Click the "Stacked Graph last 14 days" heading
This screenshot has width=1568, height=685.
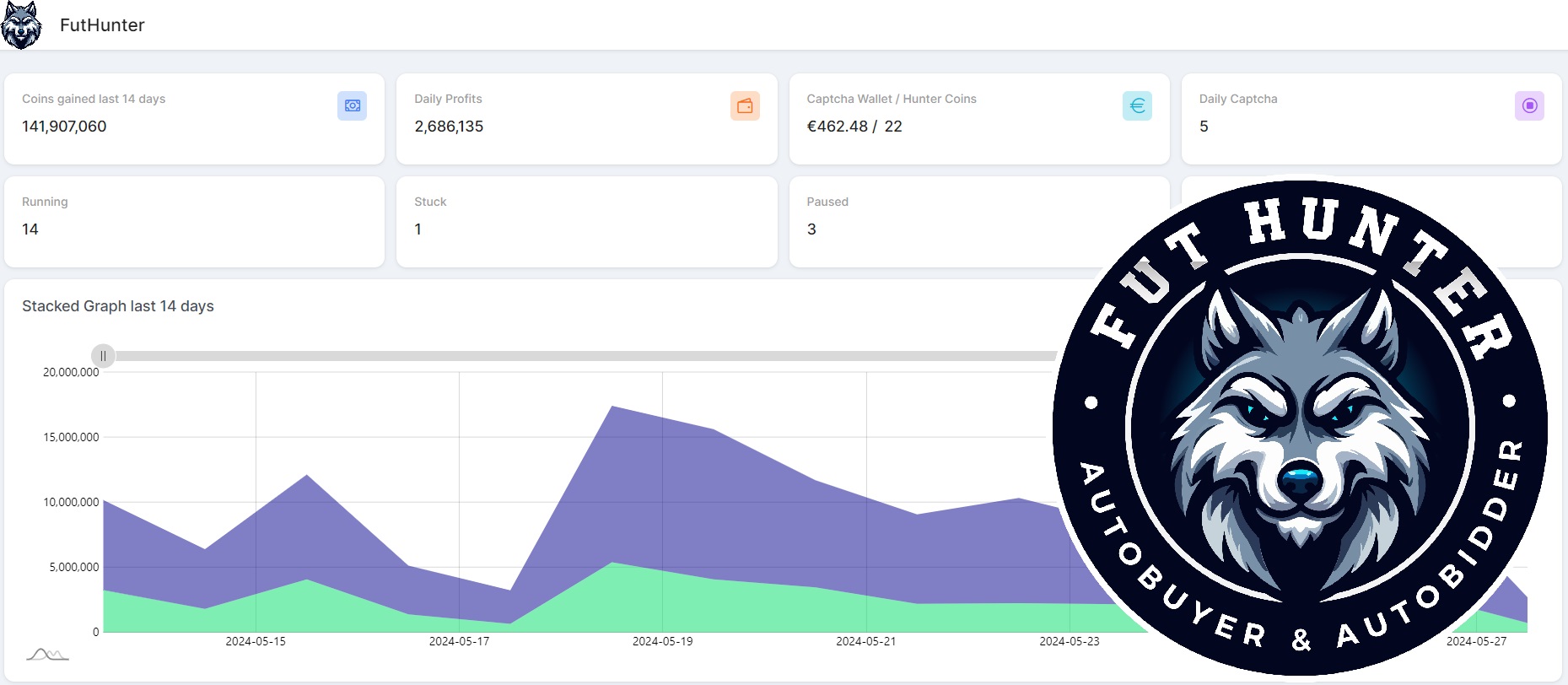pos(118,306)
